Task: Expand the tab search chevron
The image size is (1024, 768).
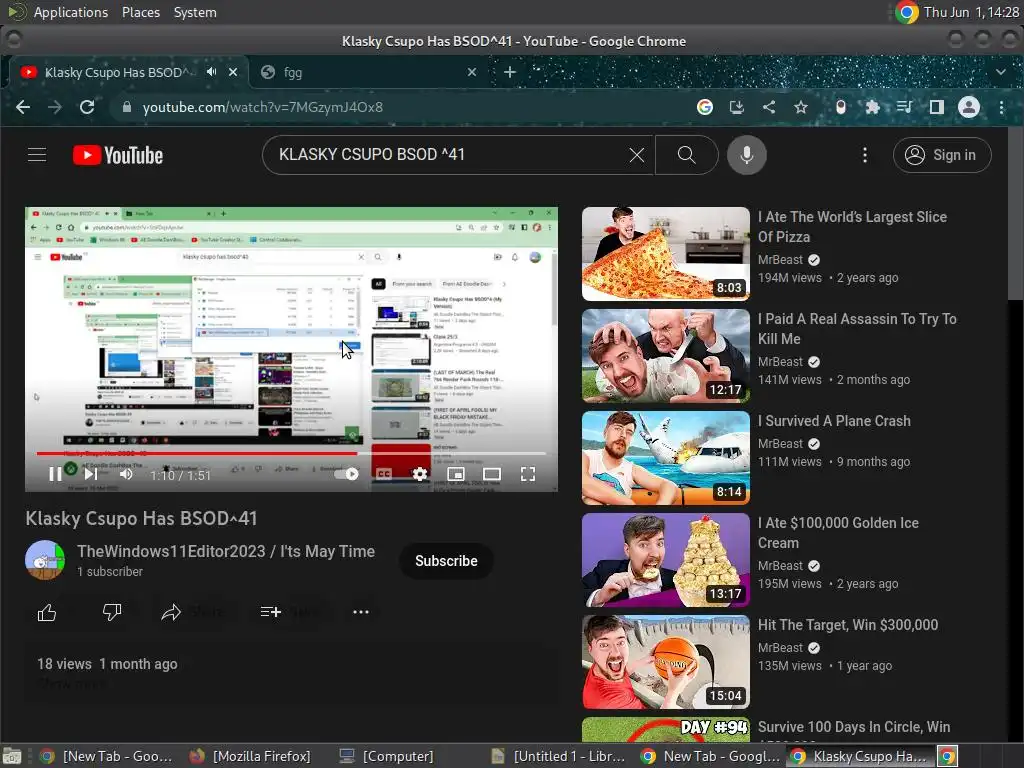Action: tap(1001, 72)
